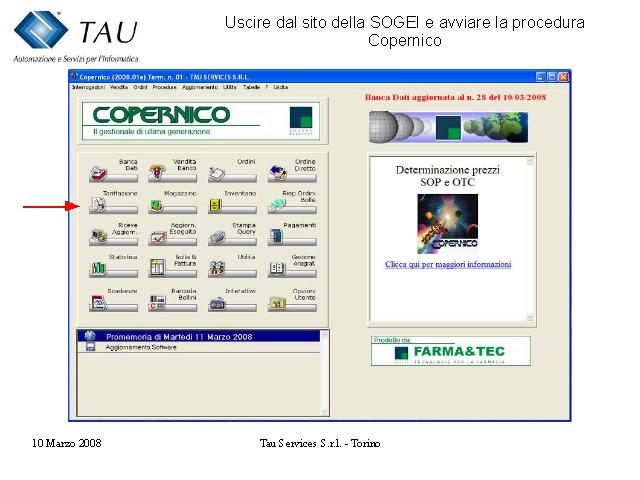Open the Utilità menu in the menu bar
This screenshot has width=640, height=480.
pos(230,87)
